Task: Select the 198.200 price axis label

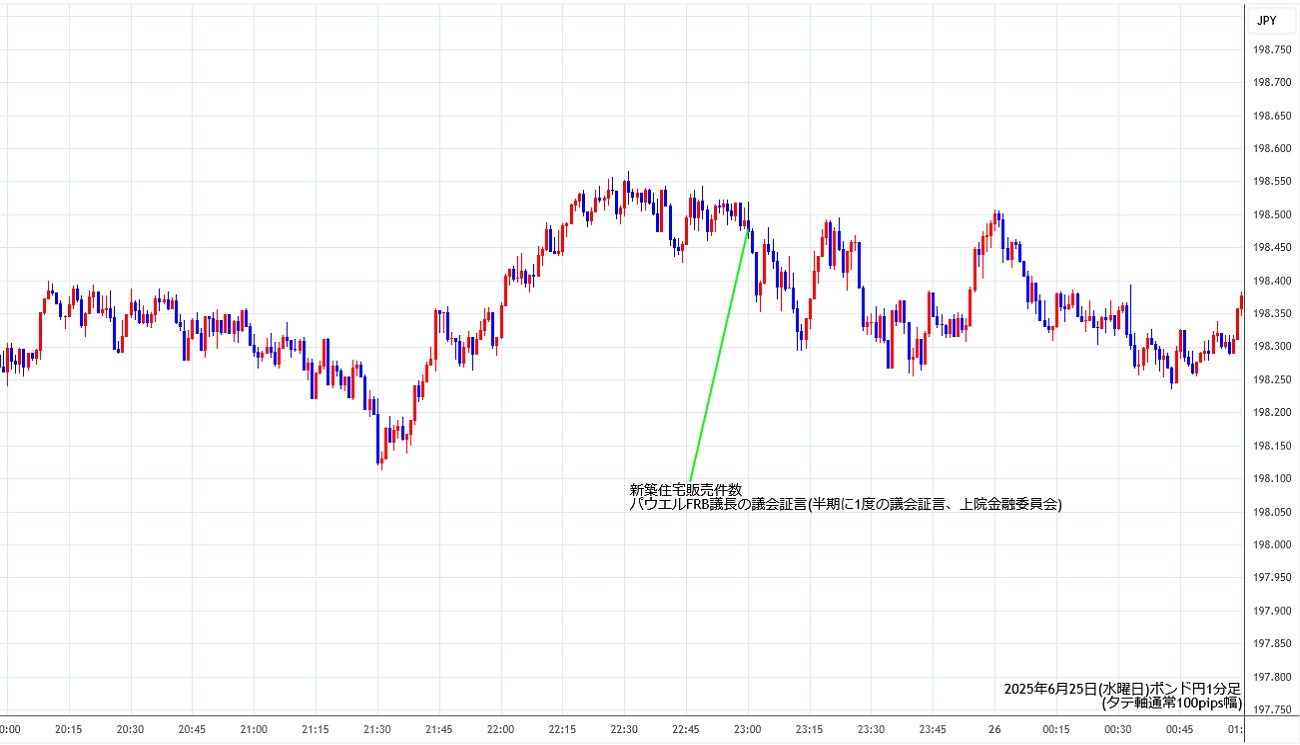Action: 1272,413
